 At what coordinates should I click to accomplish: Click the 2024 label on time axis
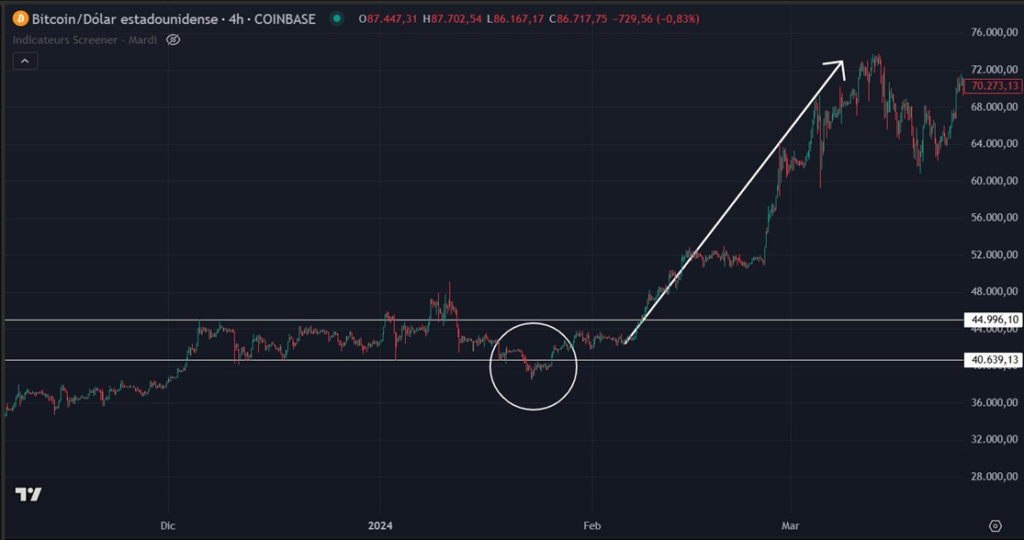[380, 526]
